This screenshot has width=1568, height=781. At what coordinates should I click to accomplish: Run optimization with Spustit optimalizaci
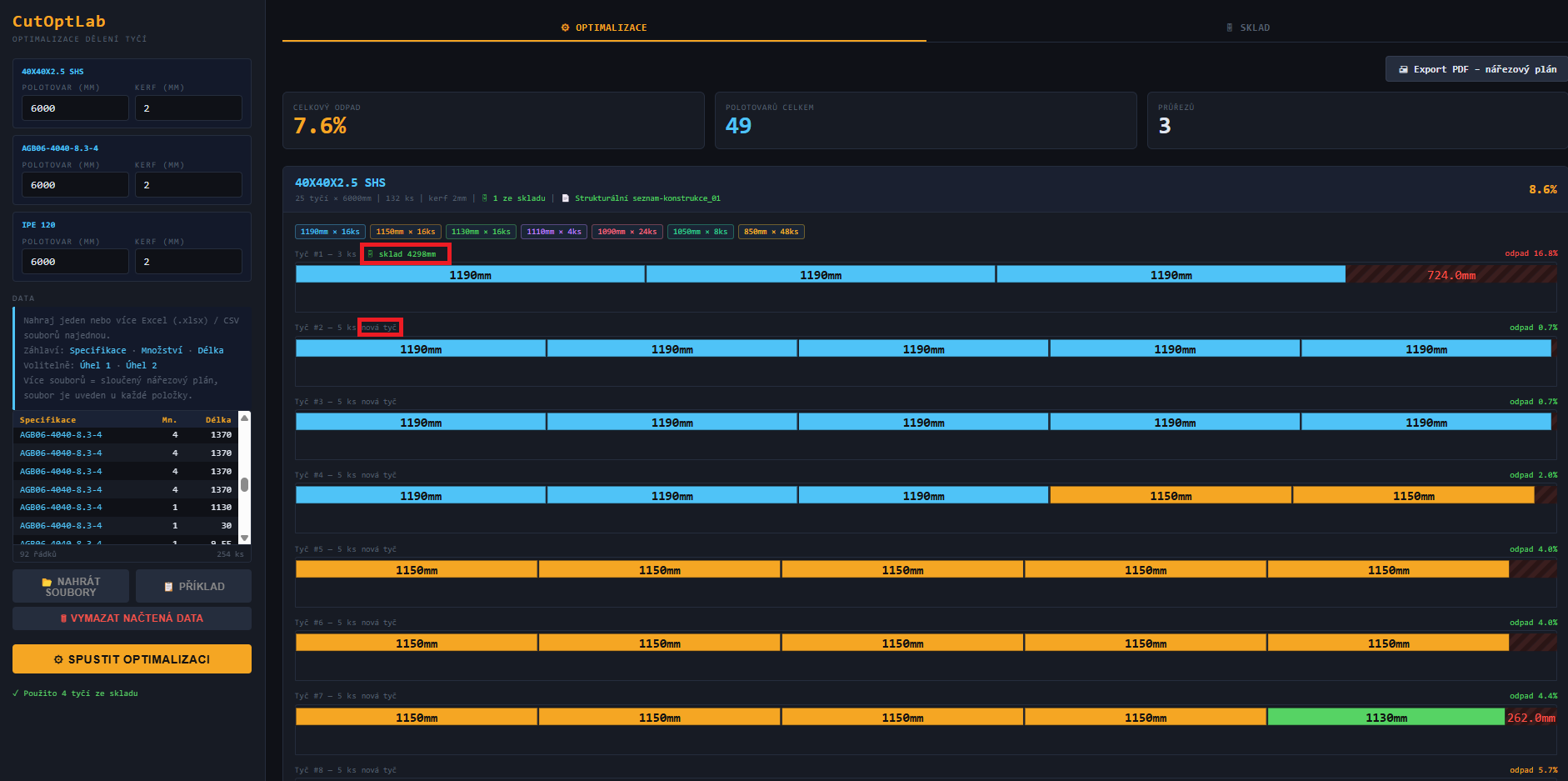coord(132,659)
